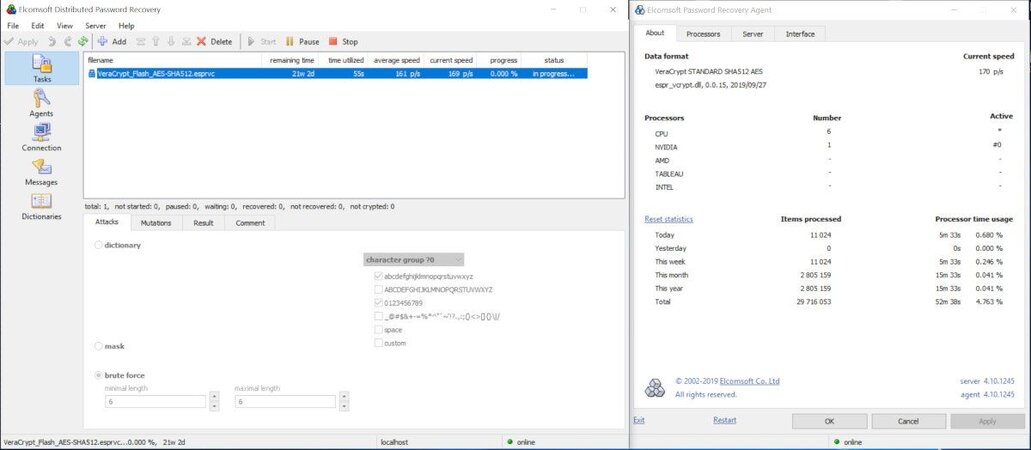The image size is (1031, 450).
Task: Open the View menu
Action: coord(64,26)
